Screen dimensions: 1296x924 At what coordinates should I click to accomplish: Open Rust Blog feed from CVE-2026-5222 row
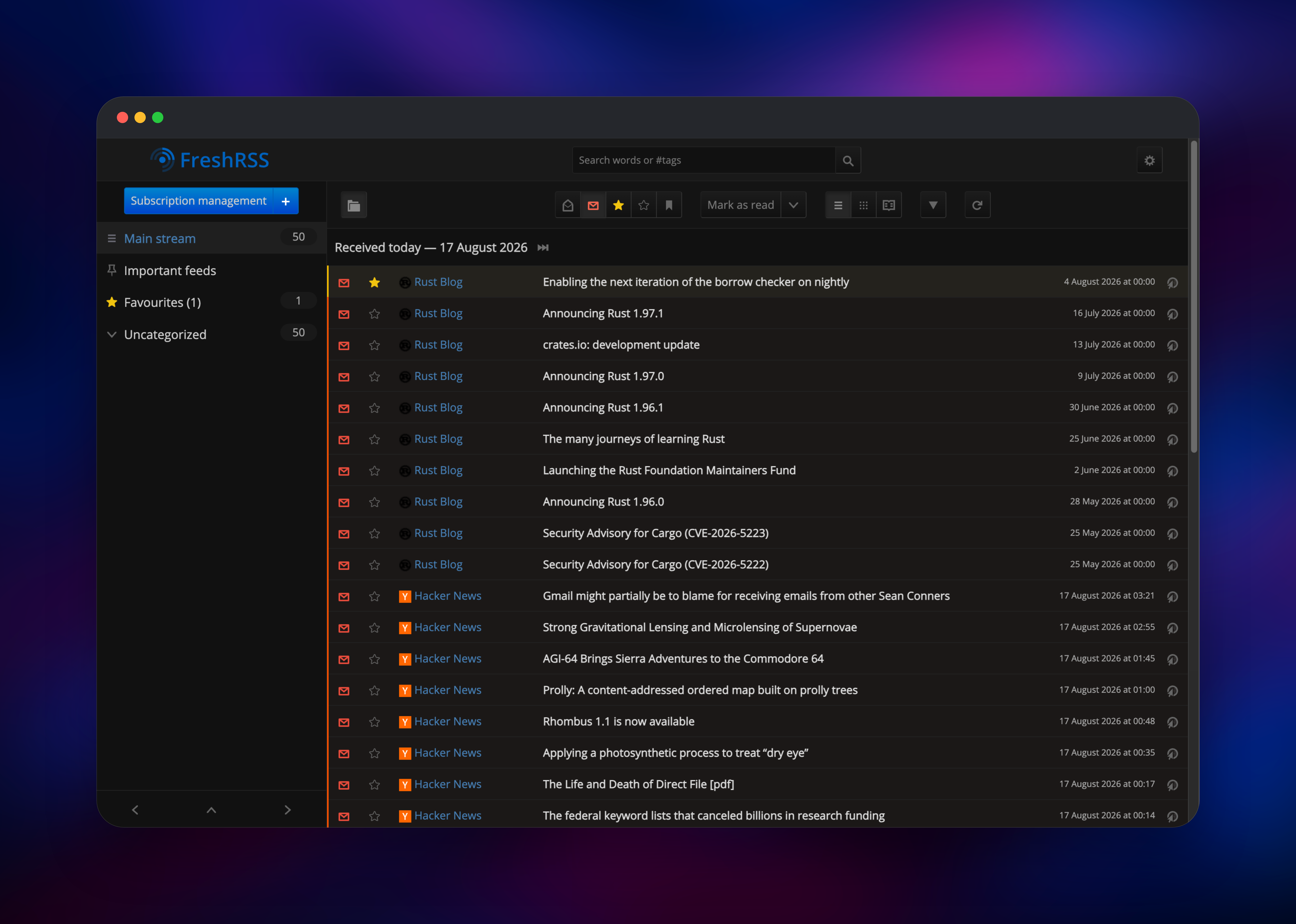431,565
